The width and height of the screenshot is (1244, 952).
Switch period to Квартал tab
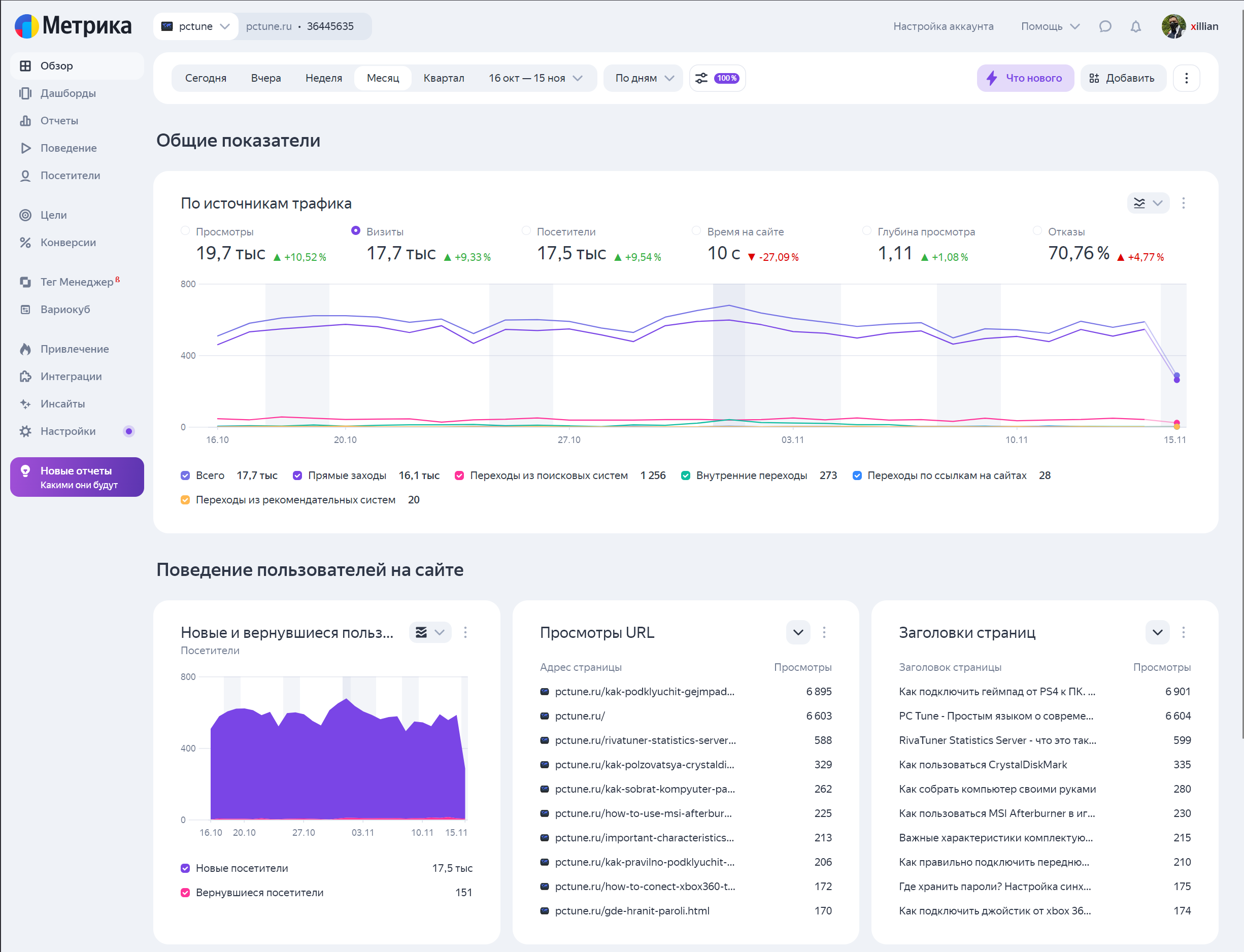coord(443,78)
